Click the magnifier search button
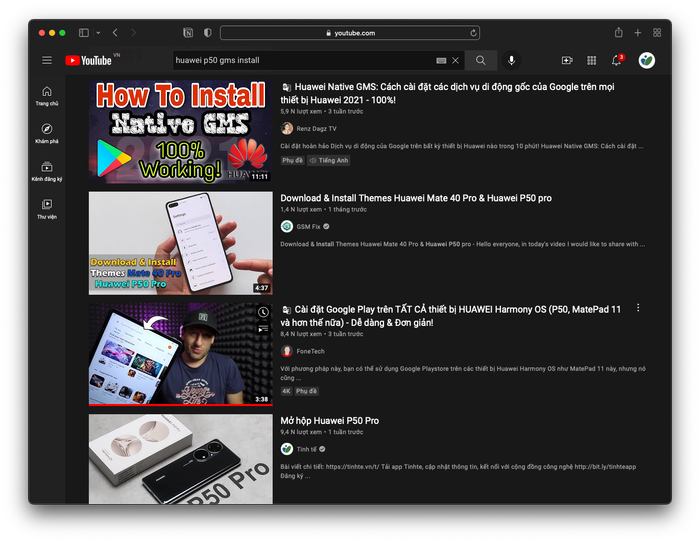This screenshot has height=542, width=700. point(480,60)
